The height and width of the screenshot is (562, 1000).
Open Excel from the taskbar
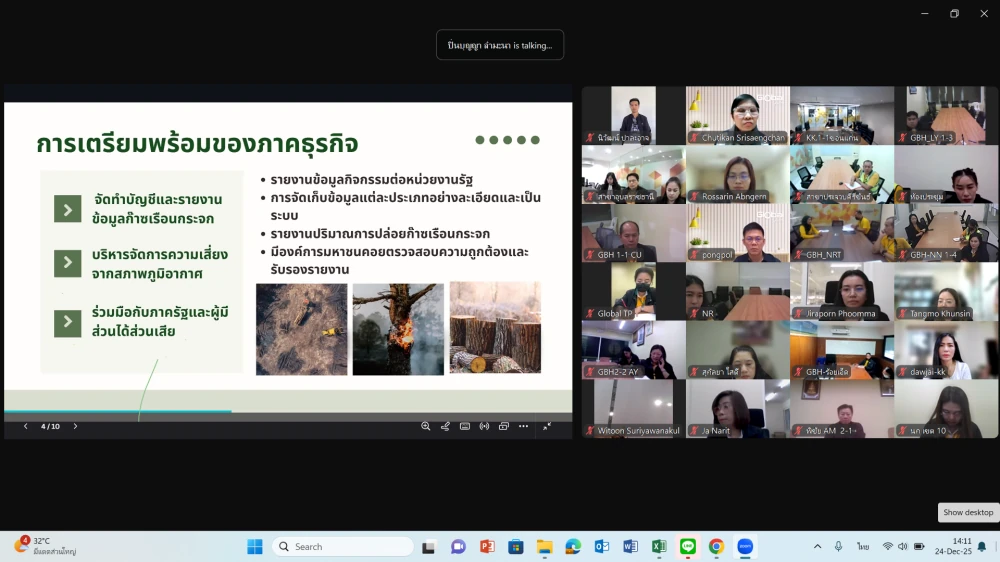tap(659, 547)
